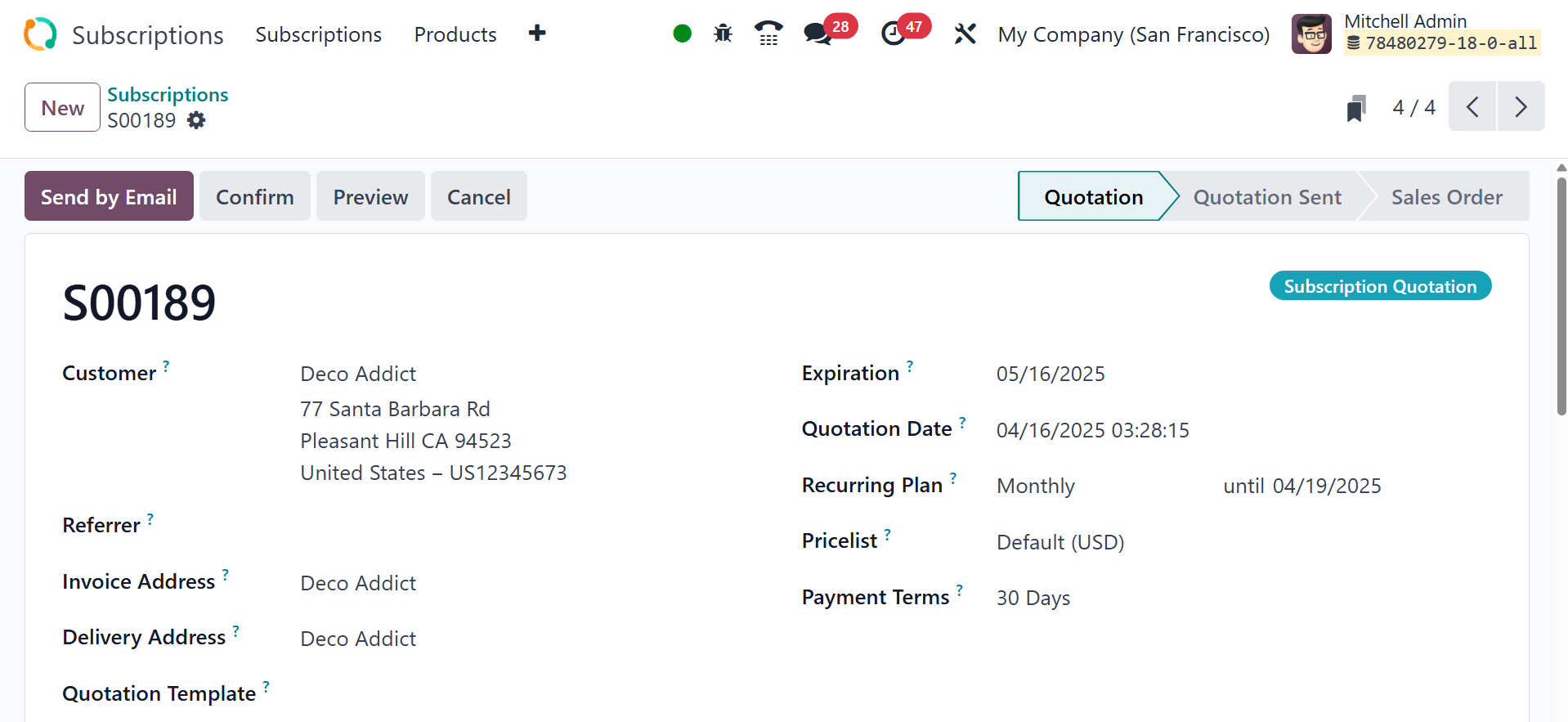The width and height of the screenshot is (1568, 722).
Task: Open the debug bug icon menu
Action: pyautogui.click(x=723, y=34)
